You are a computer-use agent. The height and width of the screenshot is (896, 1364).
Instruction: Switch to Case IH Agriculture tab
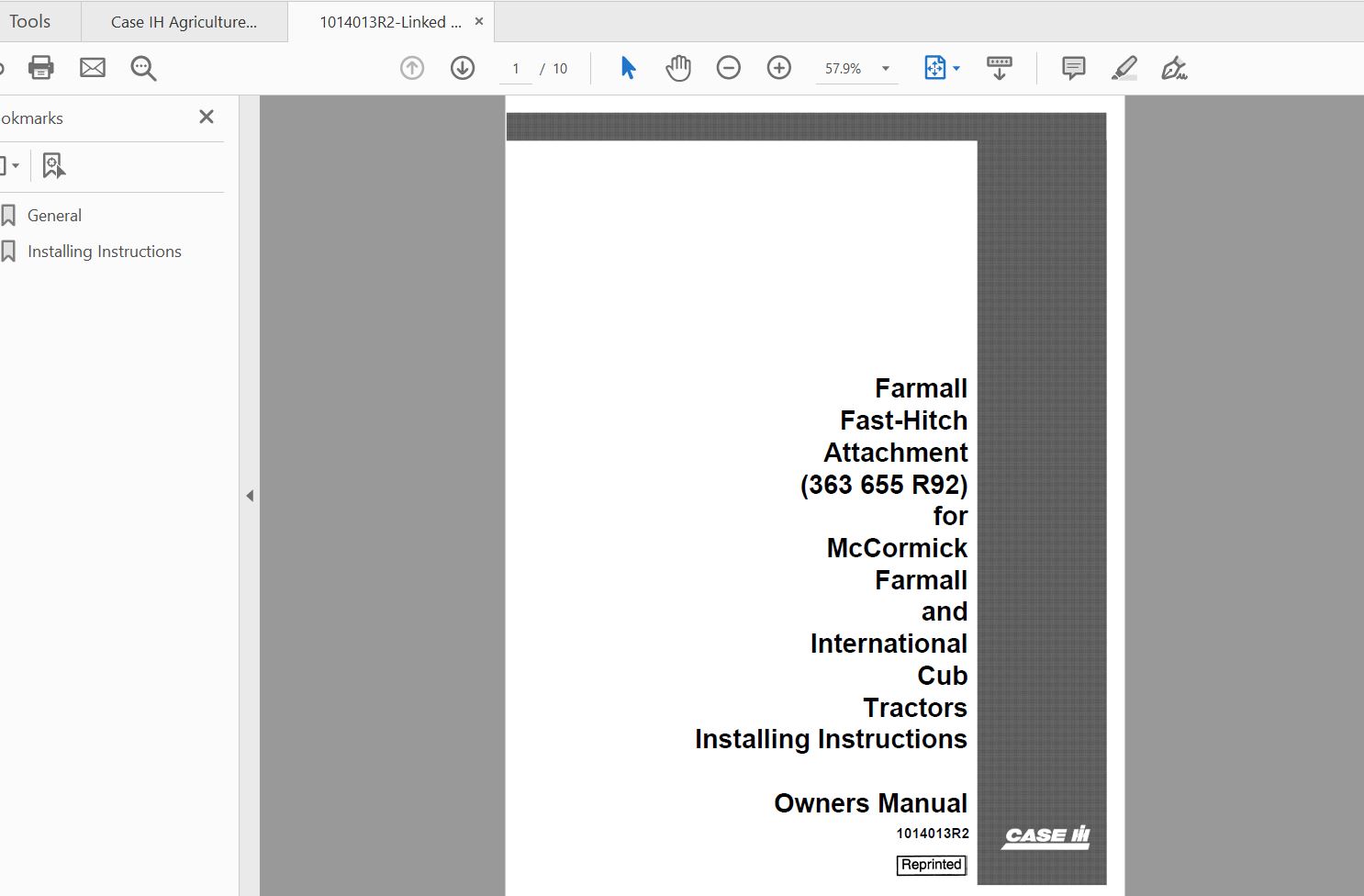point(184,22)
